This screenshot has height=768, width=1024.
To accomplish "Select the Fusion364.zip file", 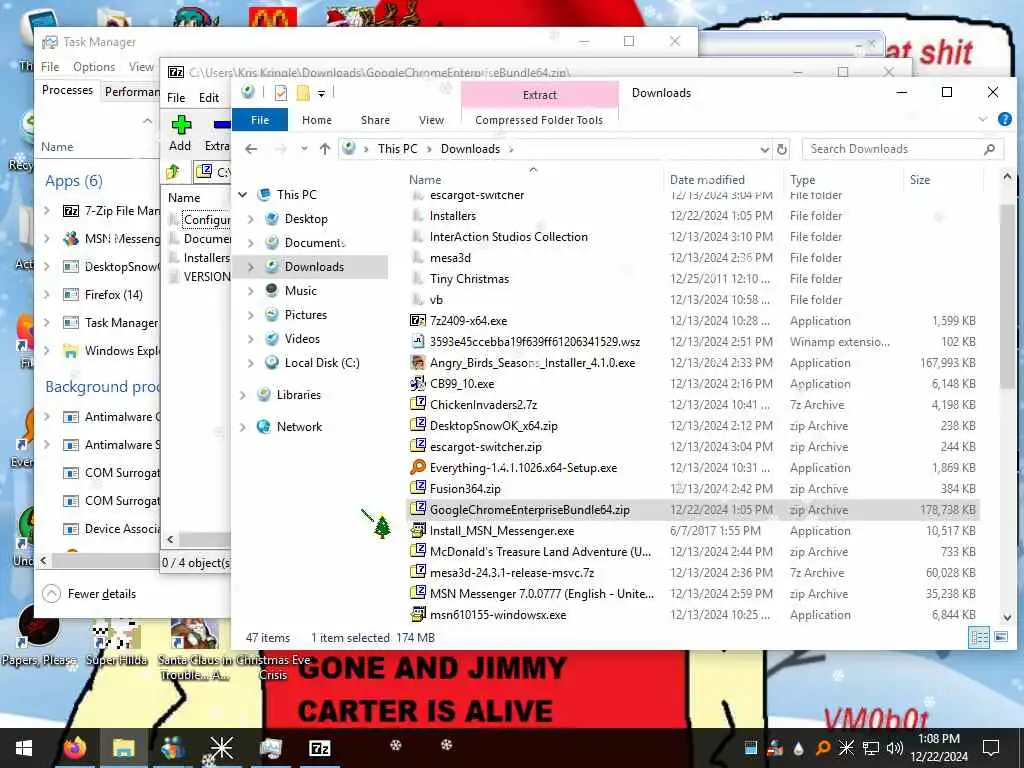I will click(x=465, y=488).
